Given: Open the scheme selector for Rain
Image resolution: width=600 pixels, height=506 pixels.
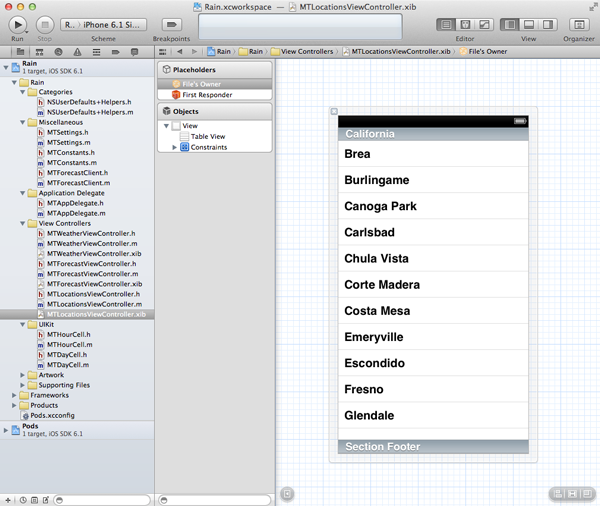Looking at the screenshot, I should tap(70, 25).
